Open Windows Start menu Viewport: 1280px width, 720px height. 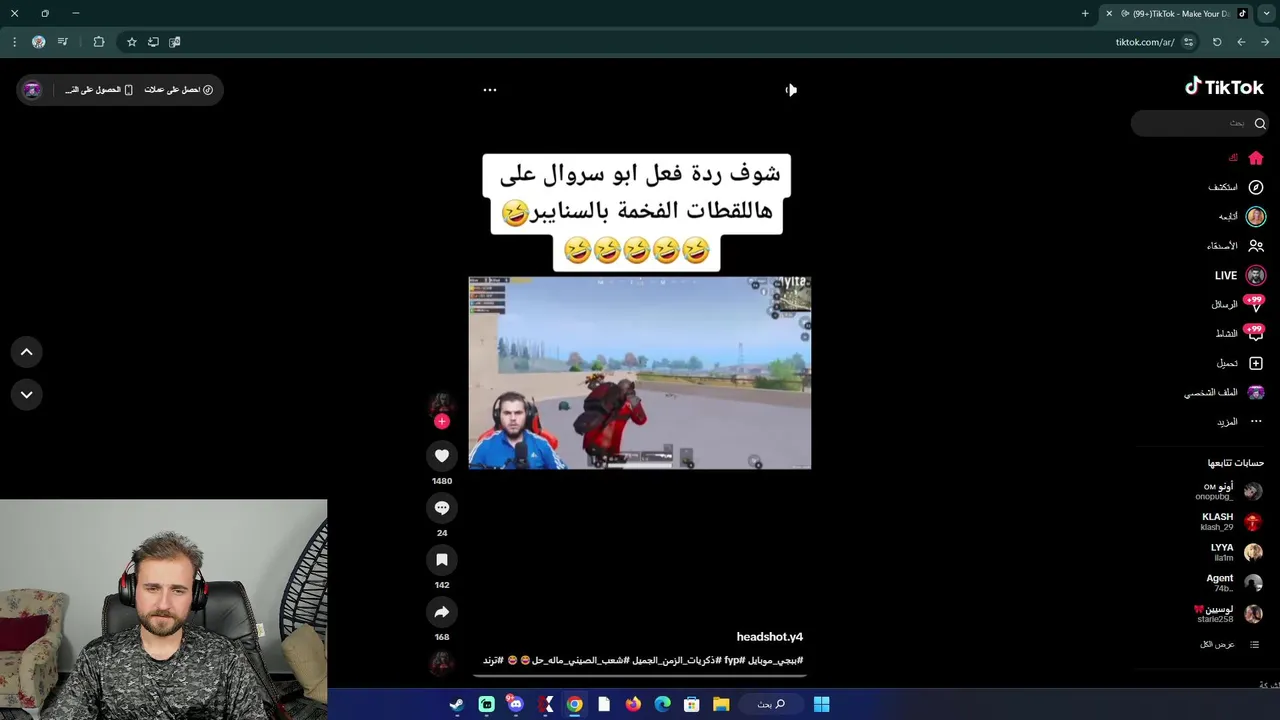click(x=821, y=705)
